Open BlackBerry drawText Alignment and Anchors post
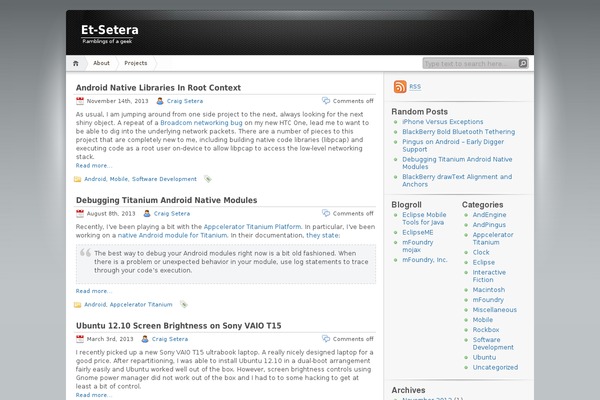600x400 pixels. coord(457,181)
